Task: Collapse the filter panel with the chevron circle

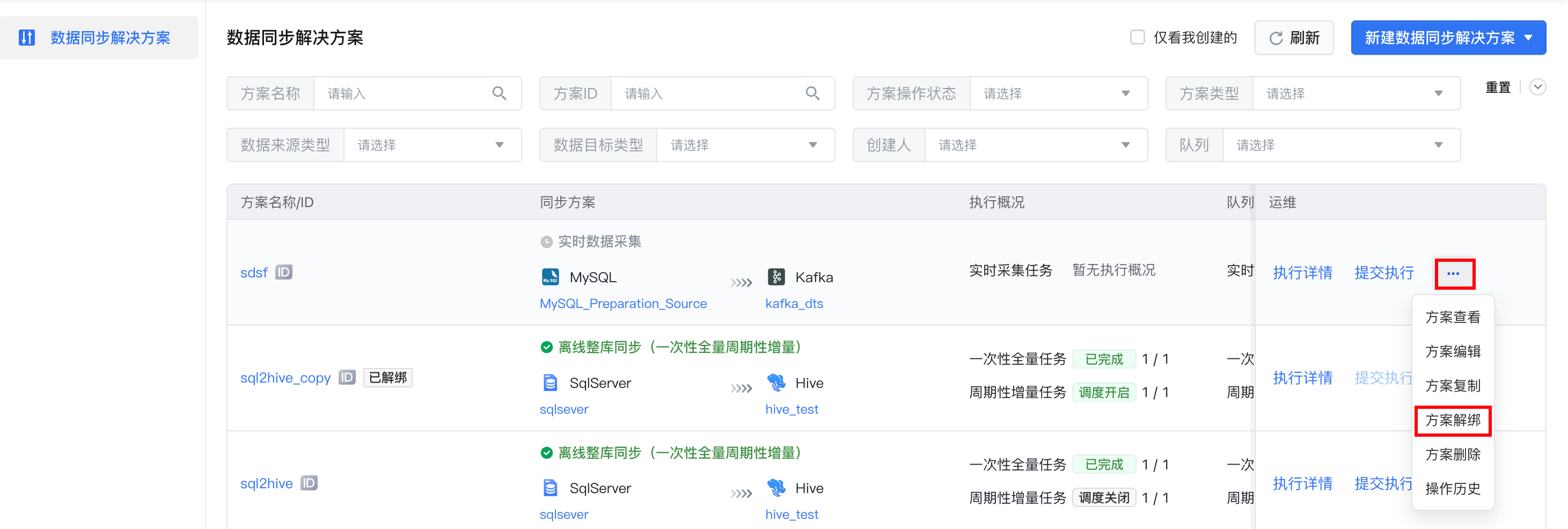Action: [x=1537, y=87]
